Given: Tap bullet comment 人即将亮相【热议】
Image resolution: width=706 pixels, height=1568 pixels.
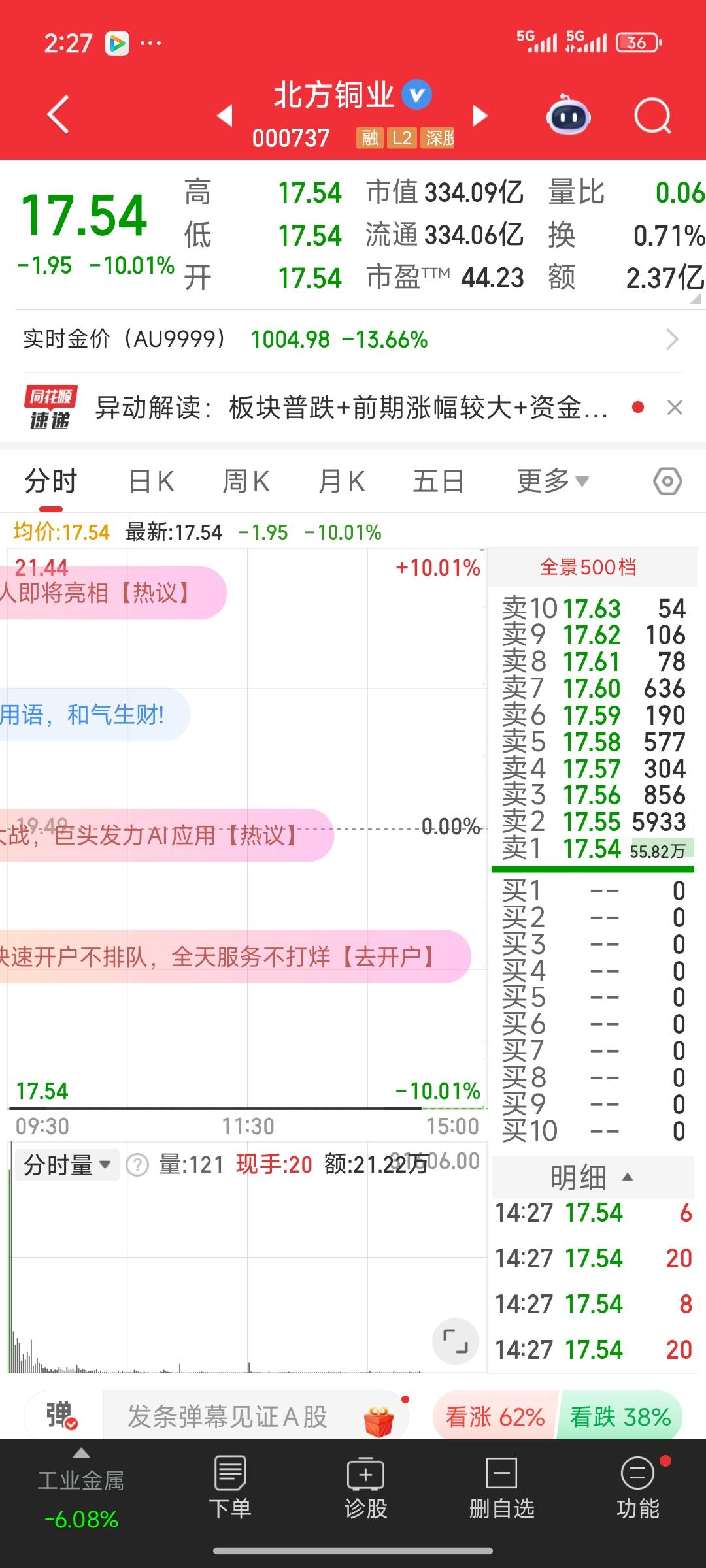Looking at the screenshot, I should [x=113, y=593].
